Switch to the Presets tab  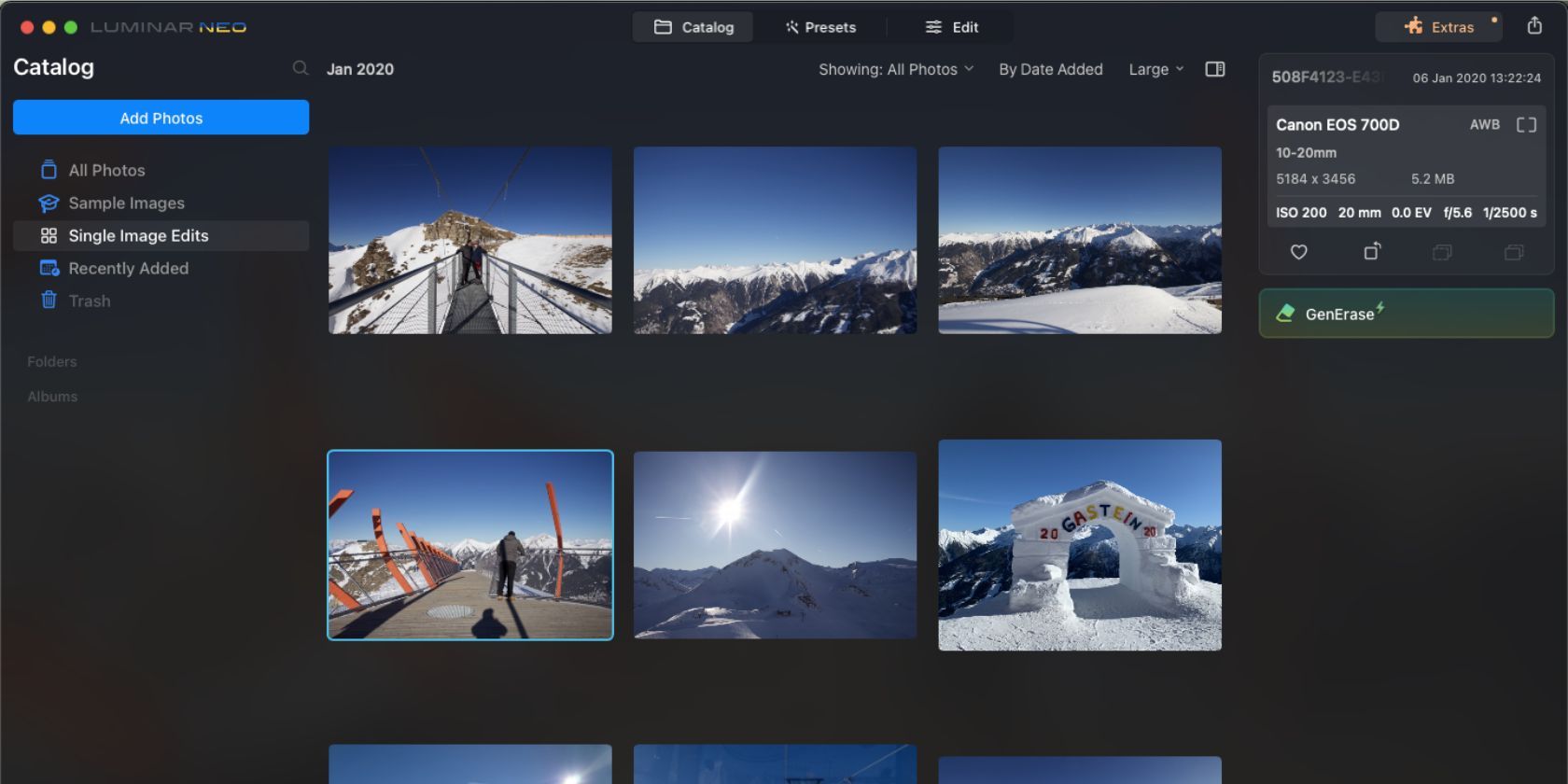[x=820, y=27]
